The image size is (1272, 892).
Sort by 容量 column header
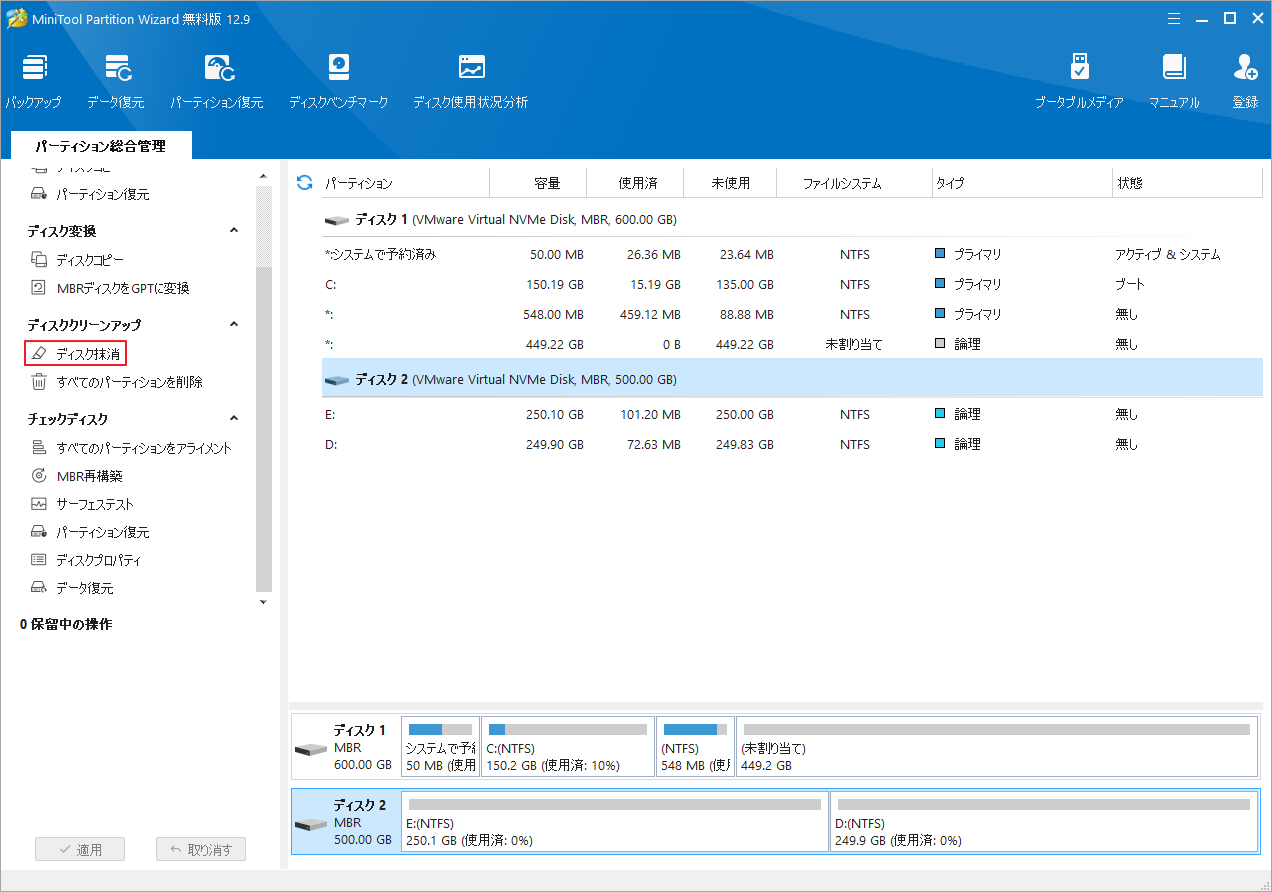pos(538,183)
